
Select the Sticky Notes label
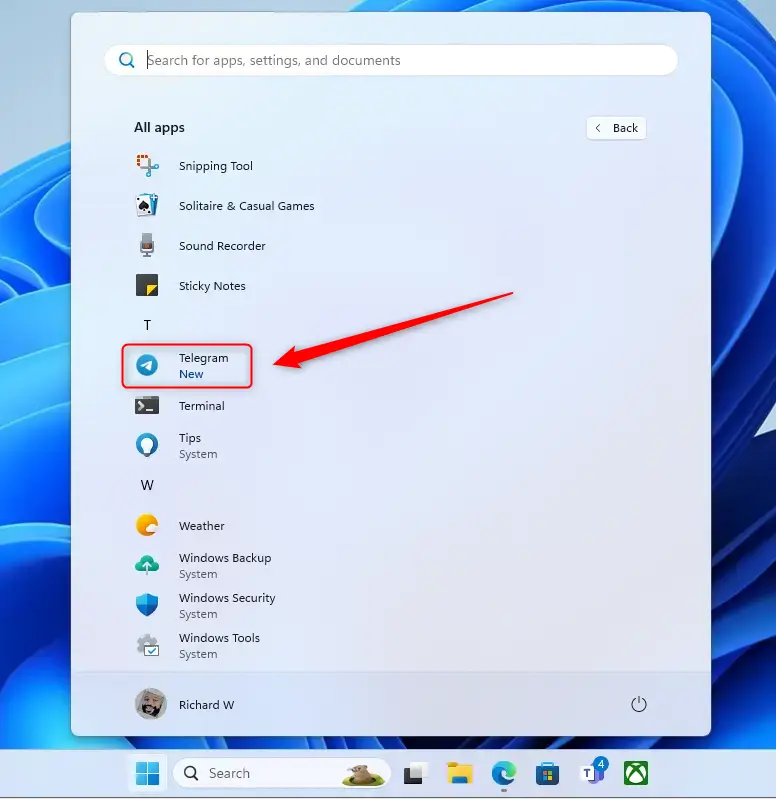[x=212, y=286]
